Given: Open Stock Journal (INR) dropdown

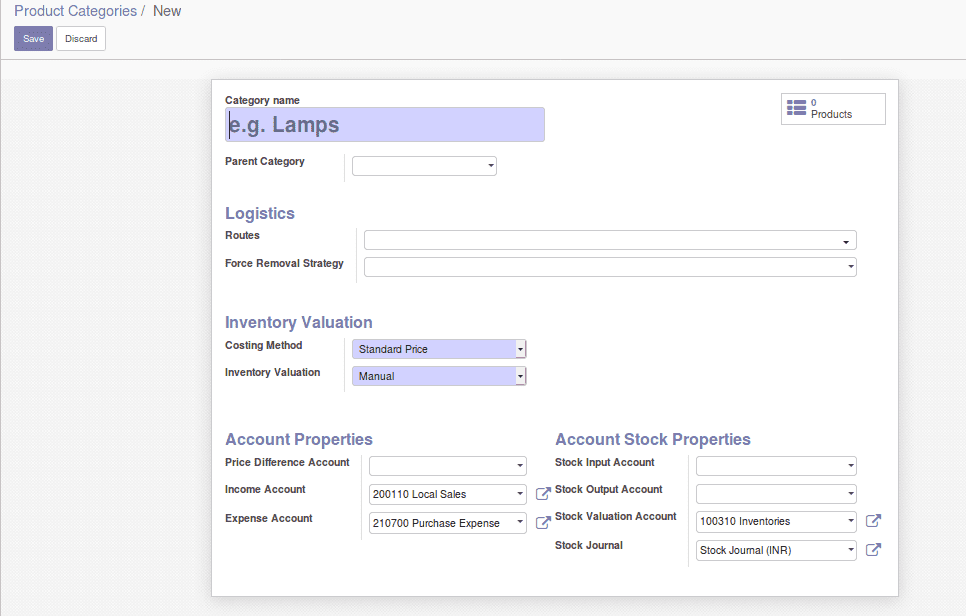Looking at the screenshot, I should tap(776, 550).
